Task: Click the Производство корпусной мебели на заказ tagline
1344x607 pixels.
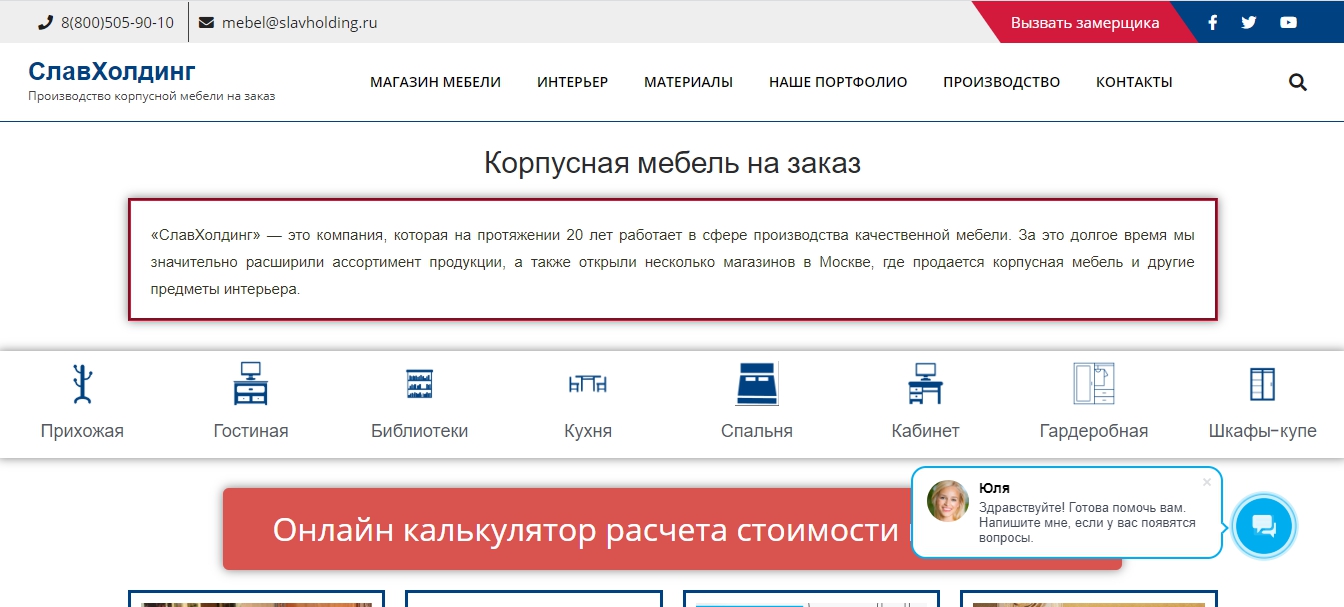Action: pos(151,96)
